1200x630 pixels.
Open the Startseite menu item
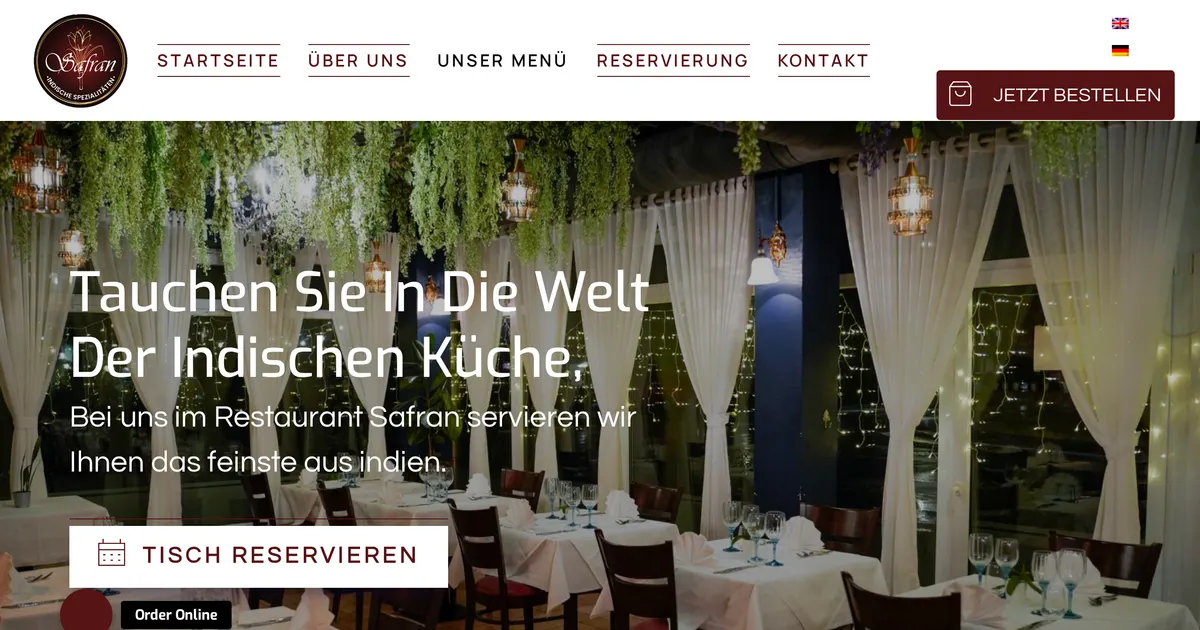coord(218,60)
